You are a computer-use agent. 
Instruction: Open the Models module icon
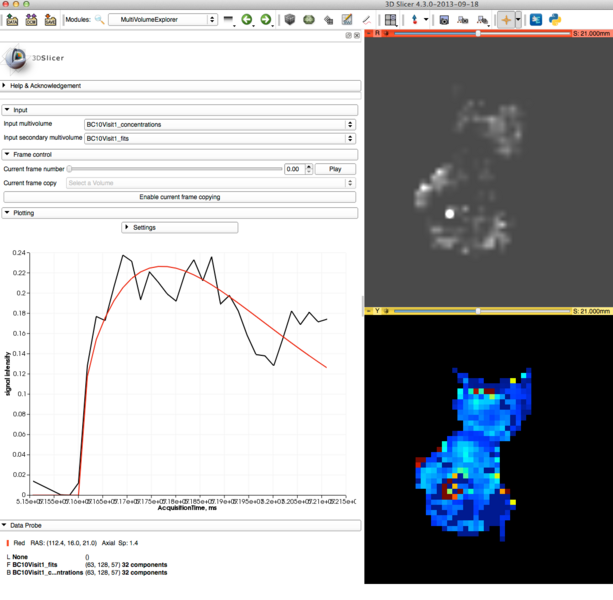point(309,19)
